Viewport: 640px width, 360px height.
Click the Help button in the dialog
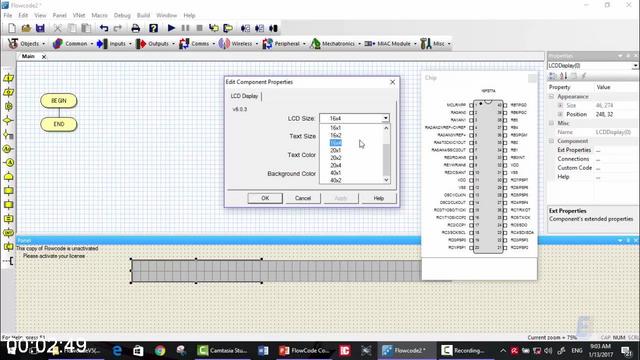pos(378,198)
